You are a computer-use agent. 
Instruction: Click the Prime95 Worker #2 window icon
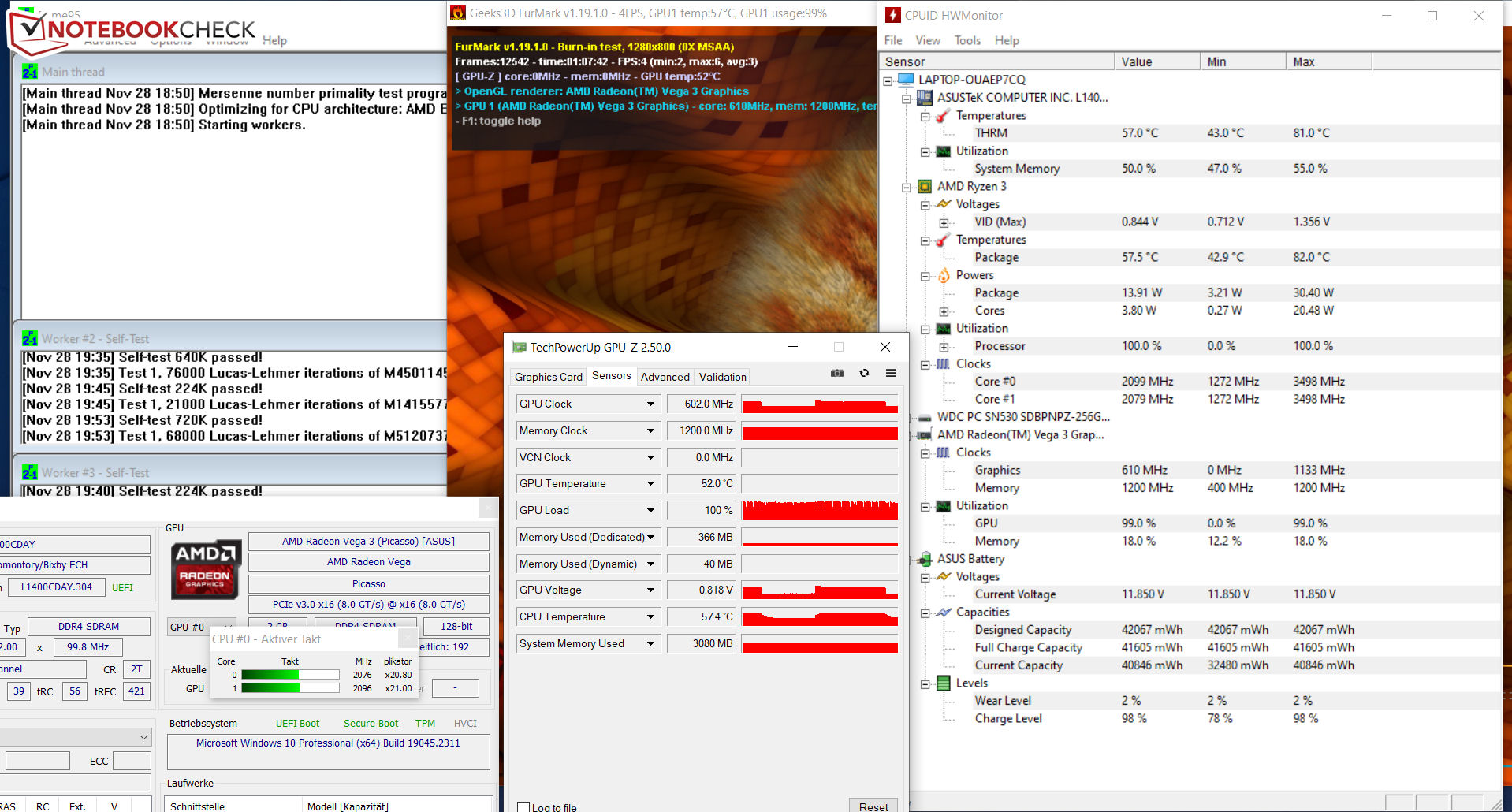click(x=30, y=338)
